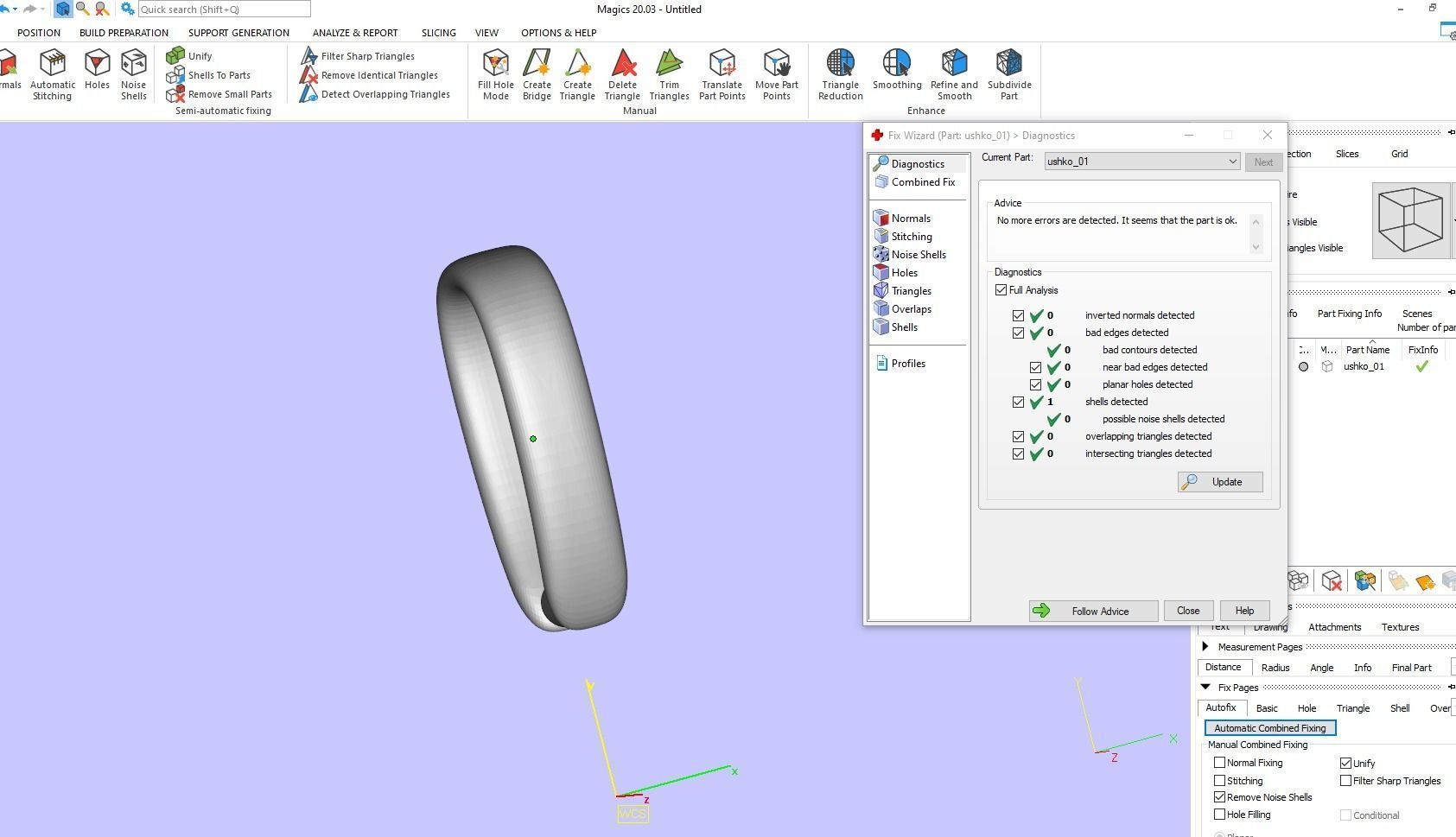Click the wireframe cube view thumbnail
Image resolution: width=1456 pixels, height=837 pixels.
click(1411, 220)
